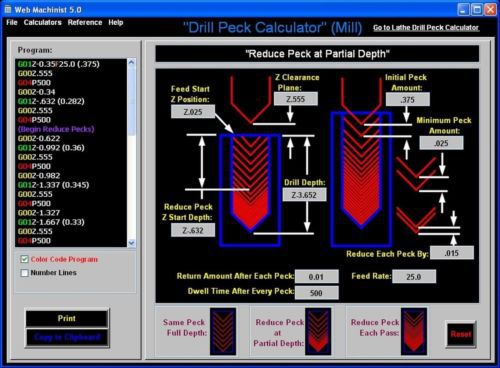Click the Feed Rate input field
500x368 pixels.
click(x=414, y=277)
